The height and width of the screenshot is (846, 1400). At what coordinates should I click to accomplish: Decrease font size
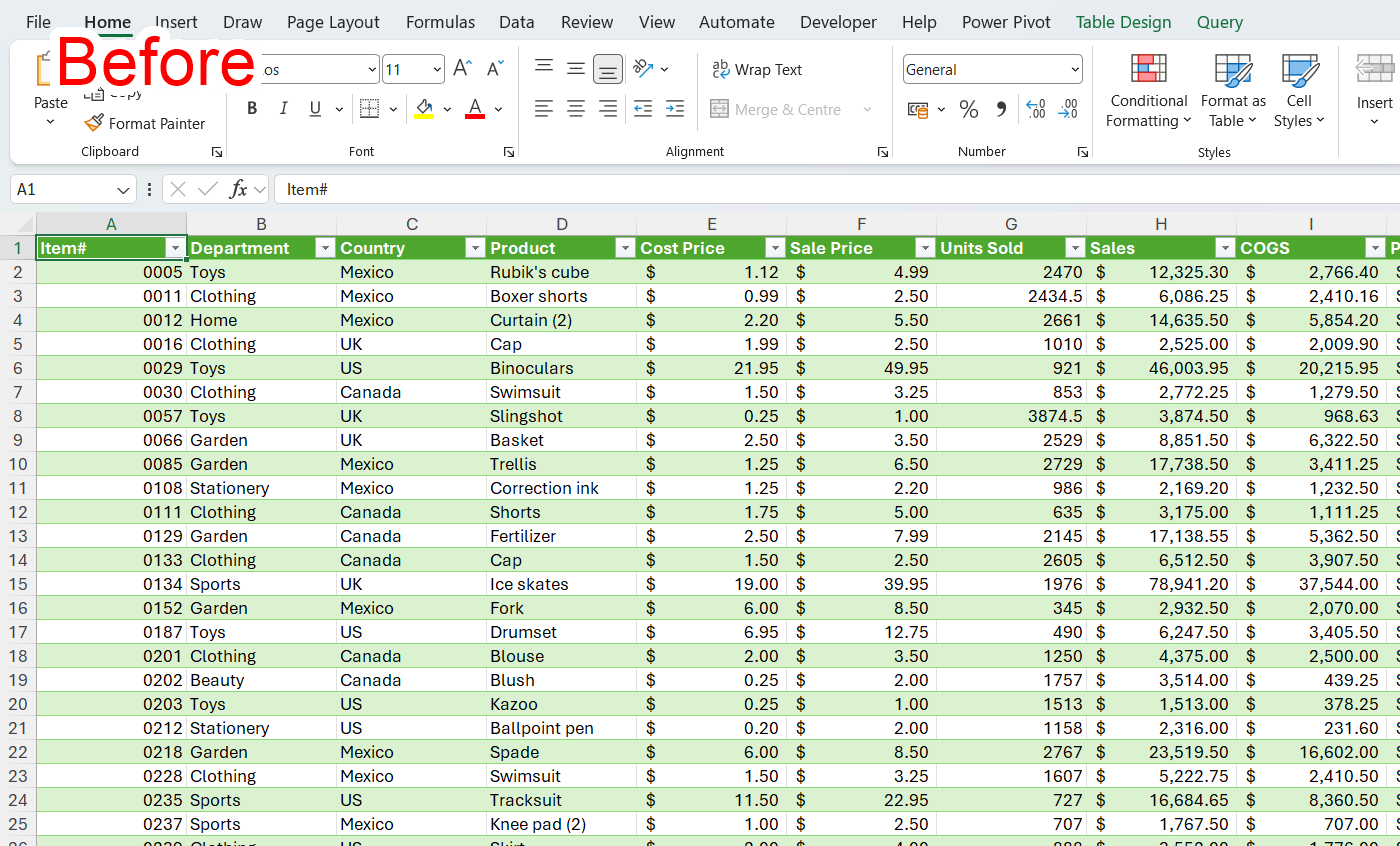[495, 69]
